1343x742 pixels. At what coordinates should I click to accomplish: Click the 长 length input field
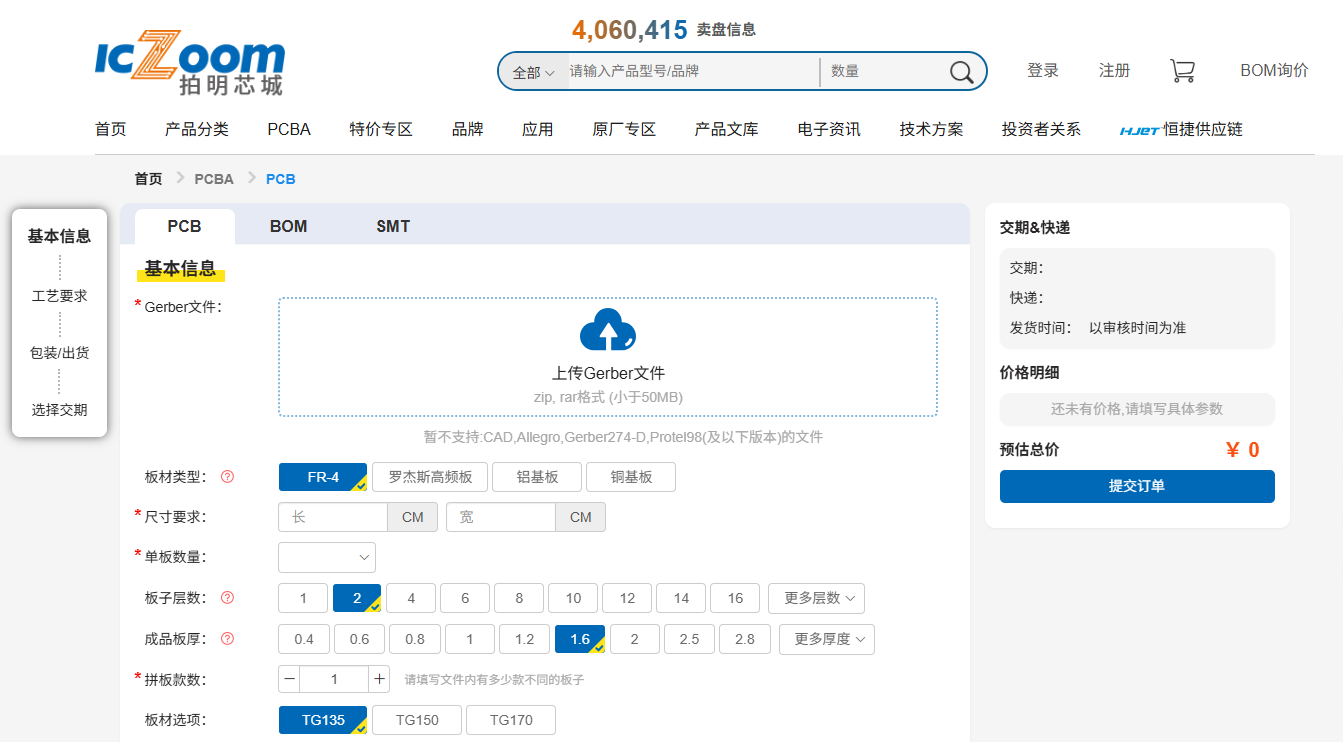pyautogui.click(x=333, y=517)
